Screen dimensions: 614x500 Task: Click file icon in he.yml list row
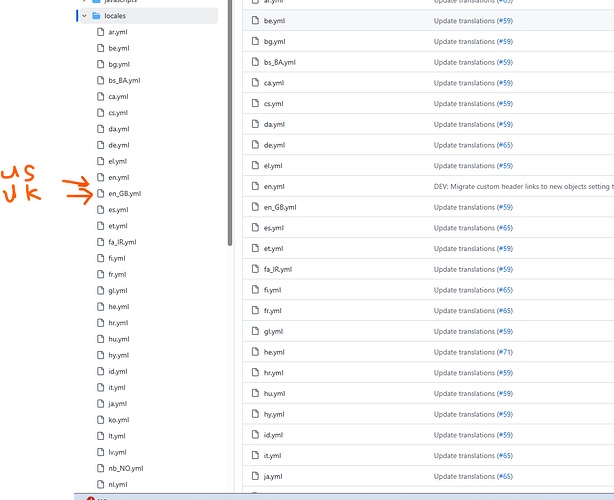click(x=255, y=352)
